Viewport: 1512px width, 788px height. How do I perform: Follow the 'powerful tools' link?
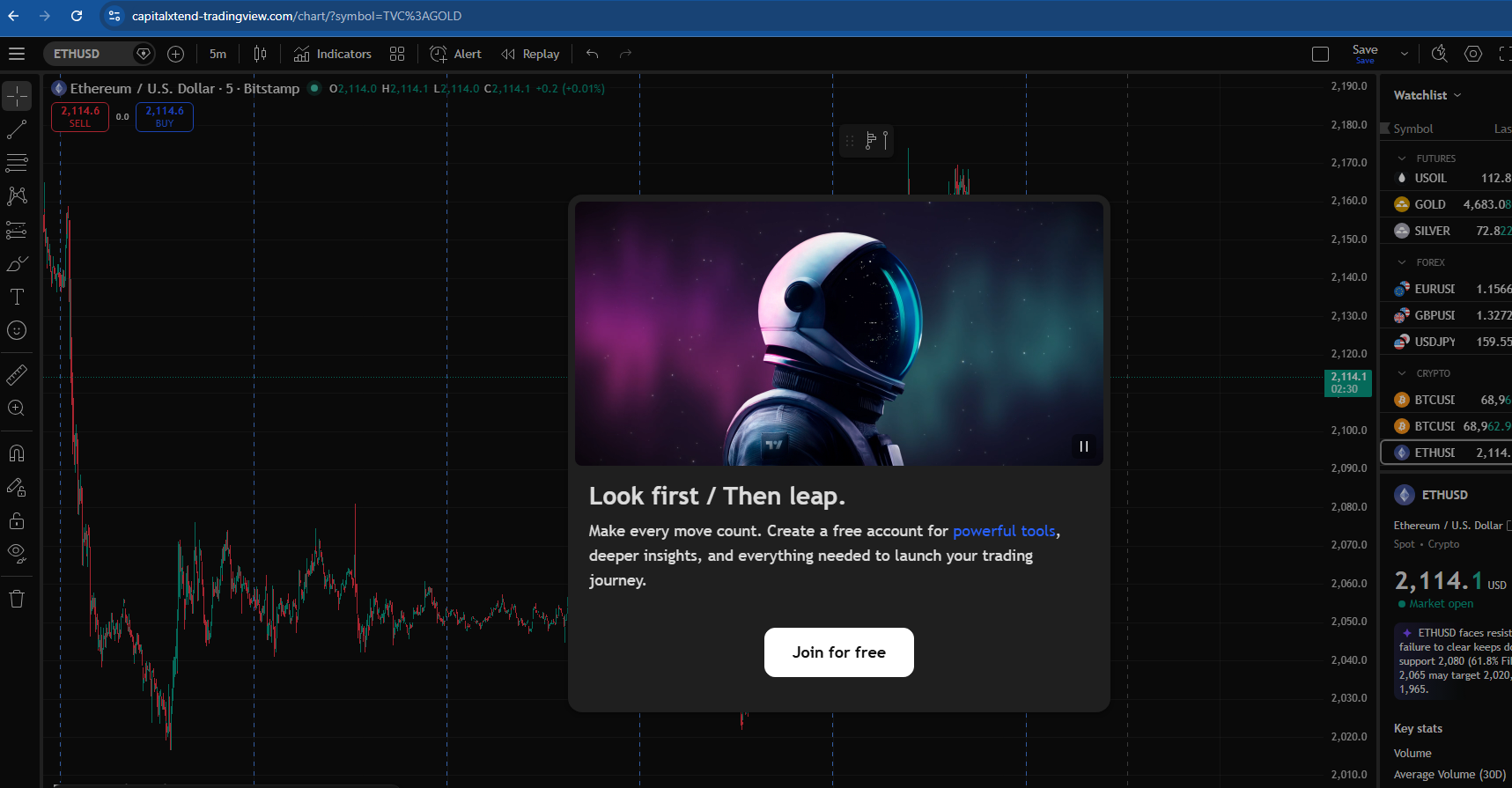pos(1004,531)
